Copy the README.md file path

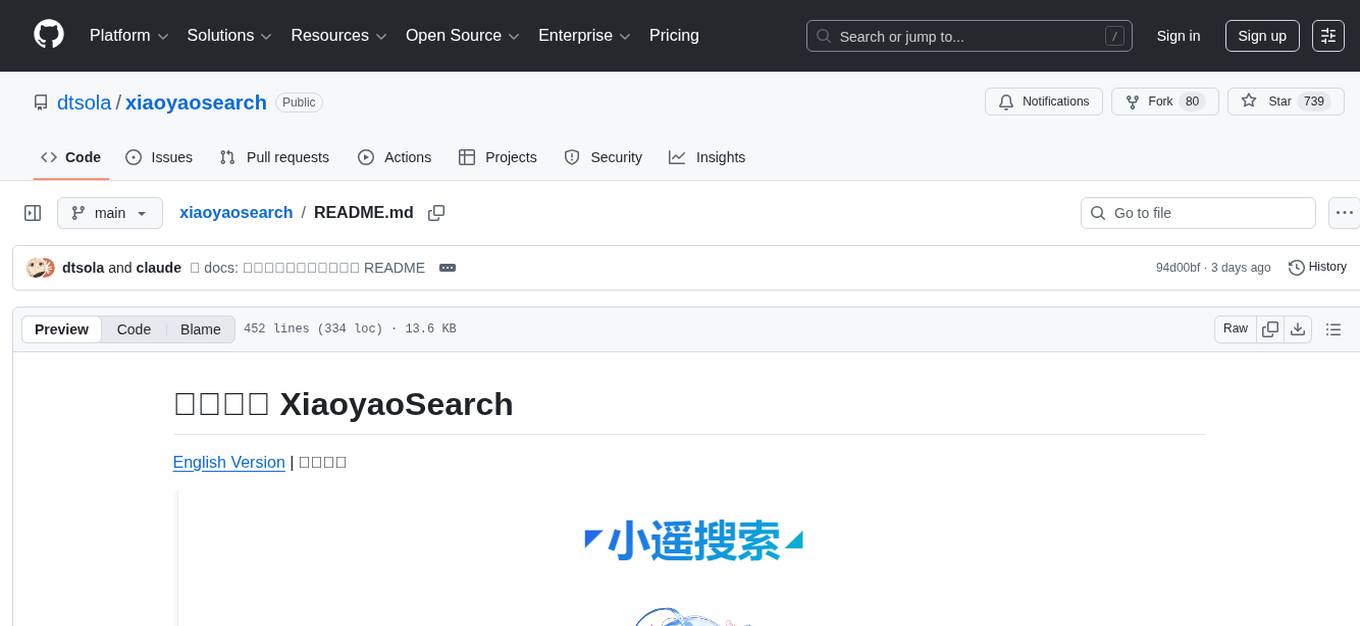coord(436,213)
